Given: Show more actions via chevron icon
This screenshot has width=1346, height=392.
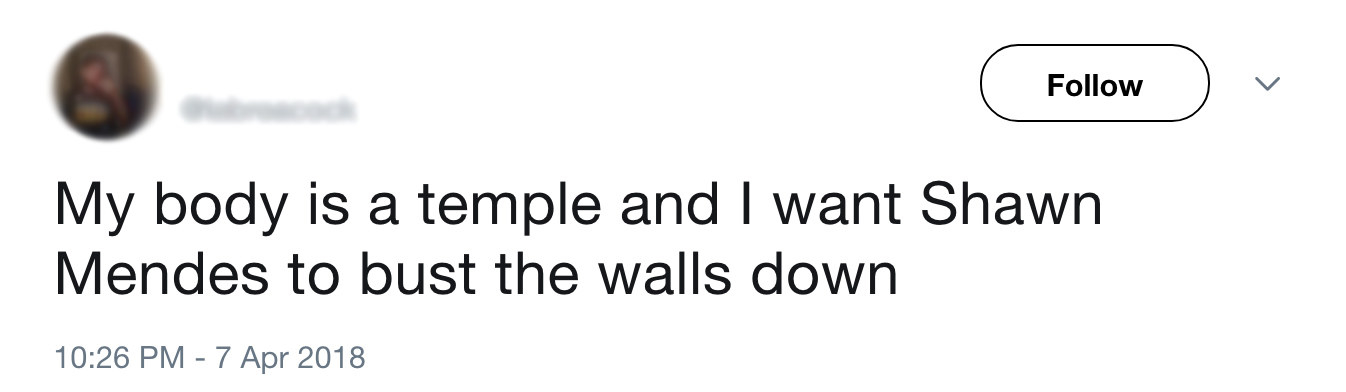Looking at the screenshot, I should pos(1267,85).
